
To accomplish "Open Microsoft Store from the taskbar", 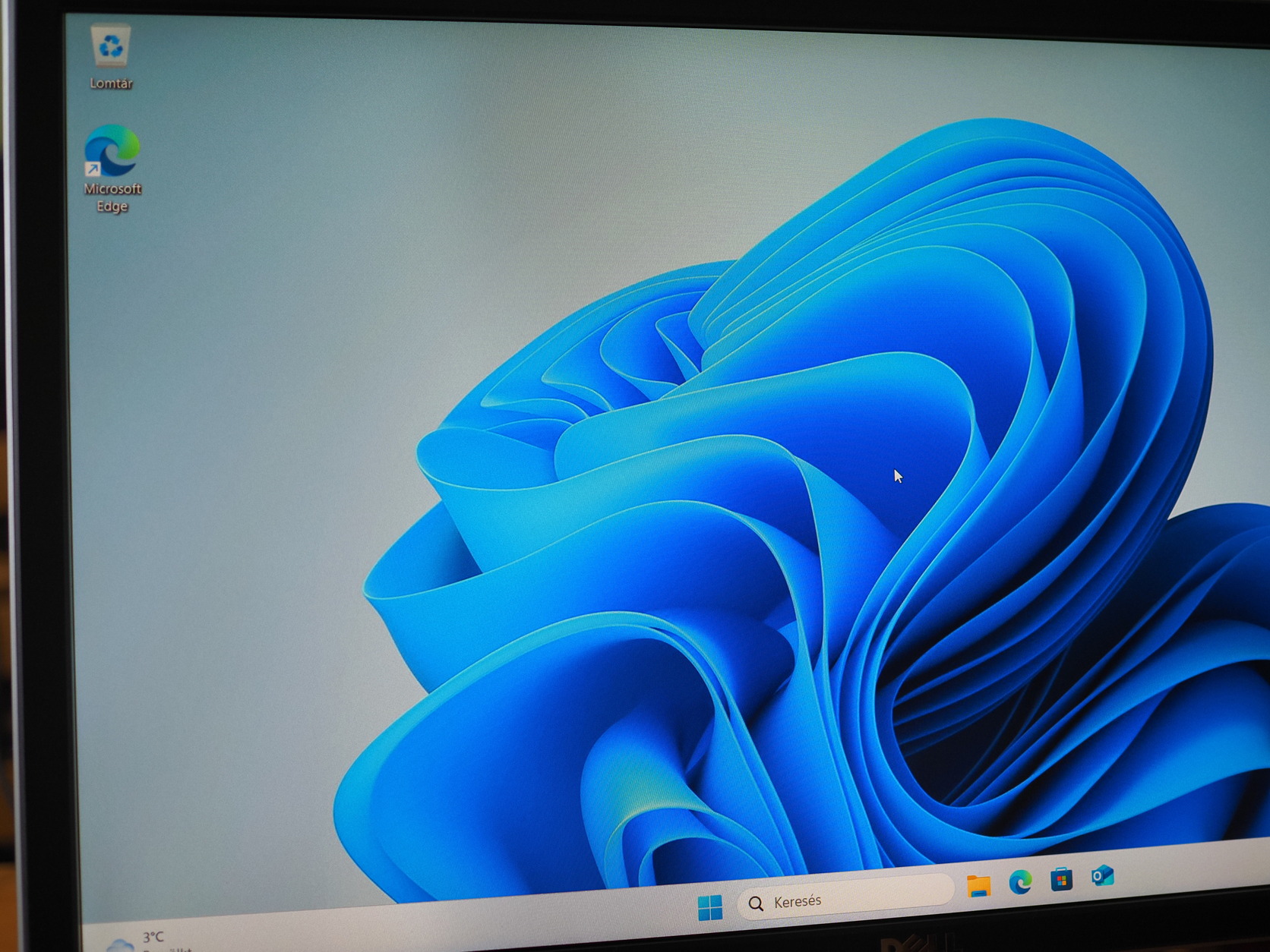I will (x=1061, y=880).
